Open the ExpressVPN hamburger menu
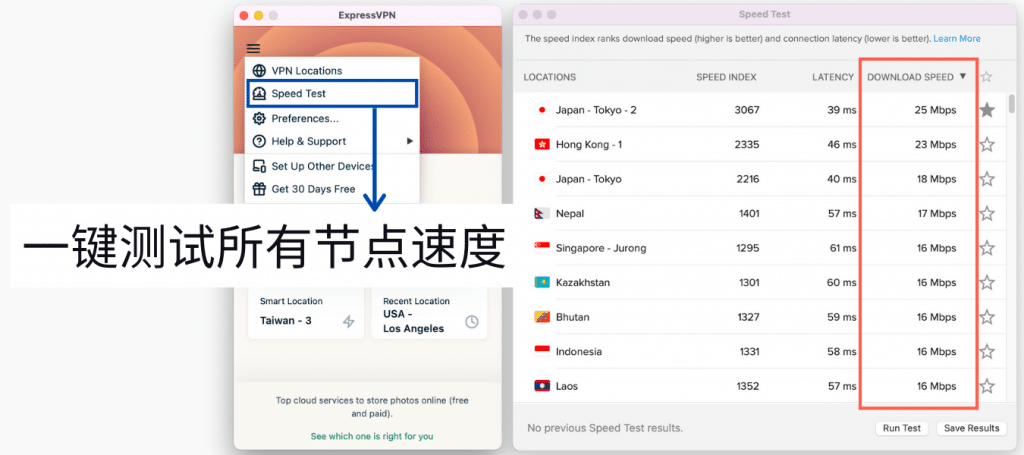Screen dimensions: 1024x455 [x=253, y=48]
